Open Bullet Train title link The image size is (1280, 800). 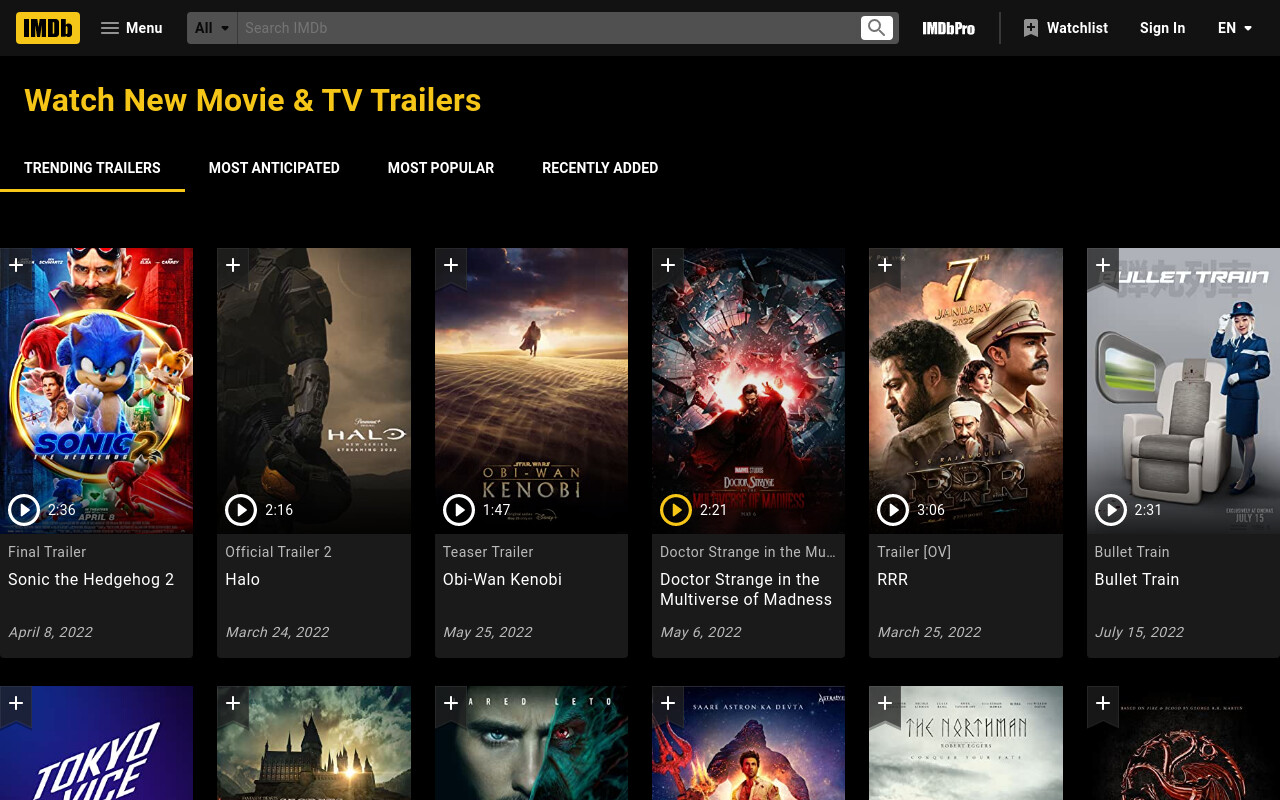1137,579
